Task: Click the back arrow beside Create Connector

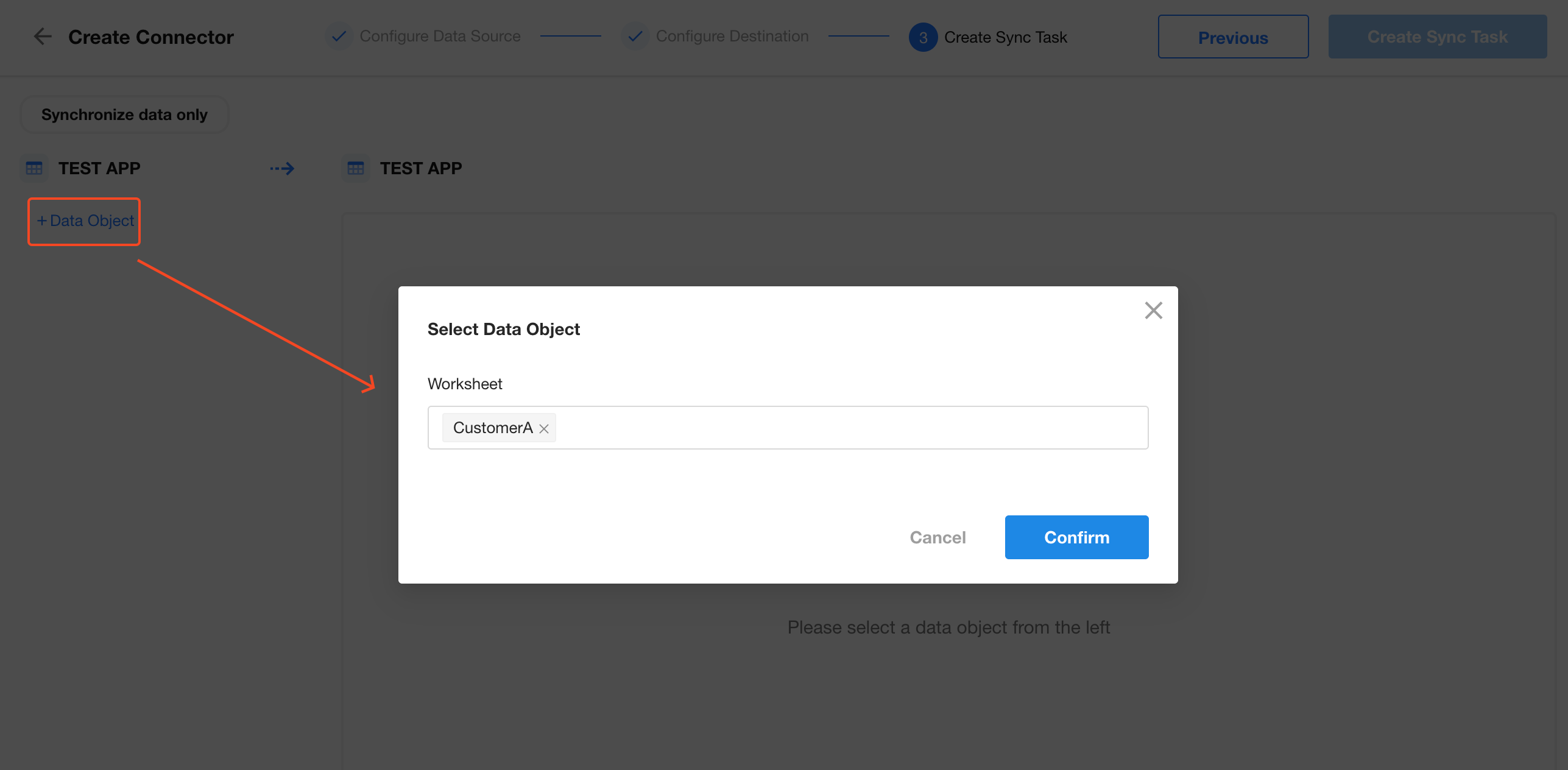Action: (x=43, y=37)
